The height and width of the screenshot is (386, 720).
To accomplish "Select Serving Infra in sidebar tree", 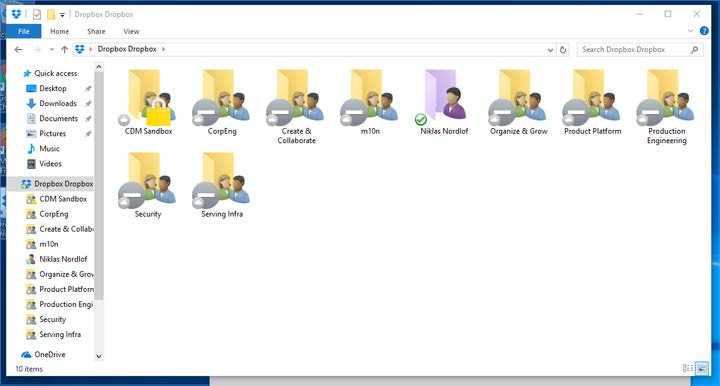I will point(60,335).
